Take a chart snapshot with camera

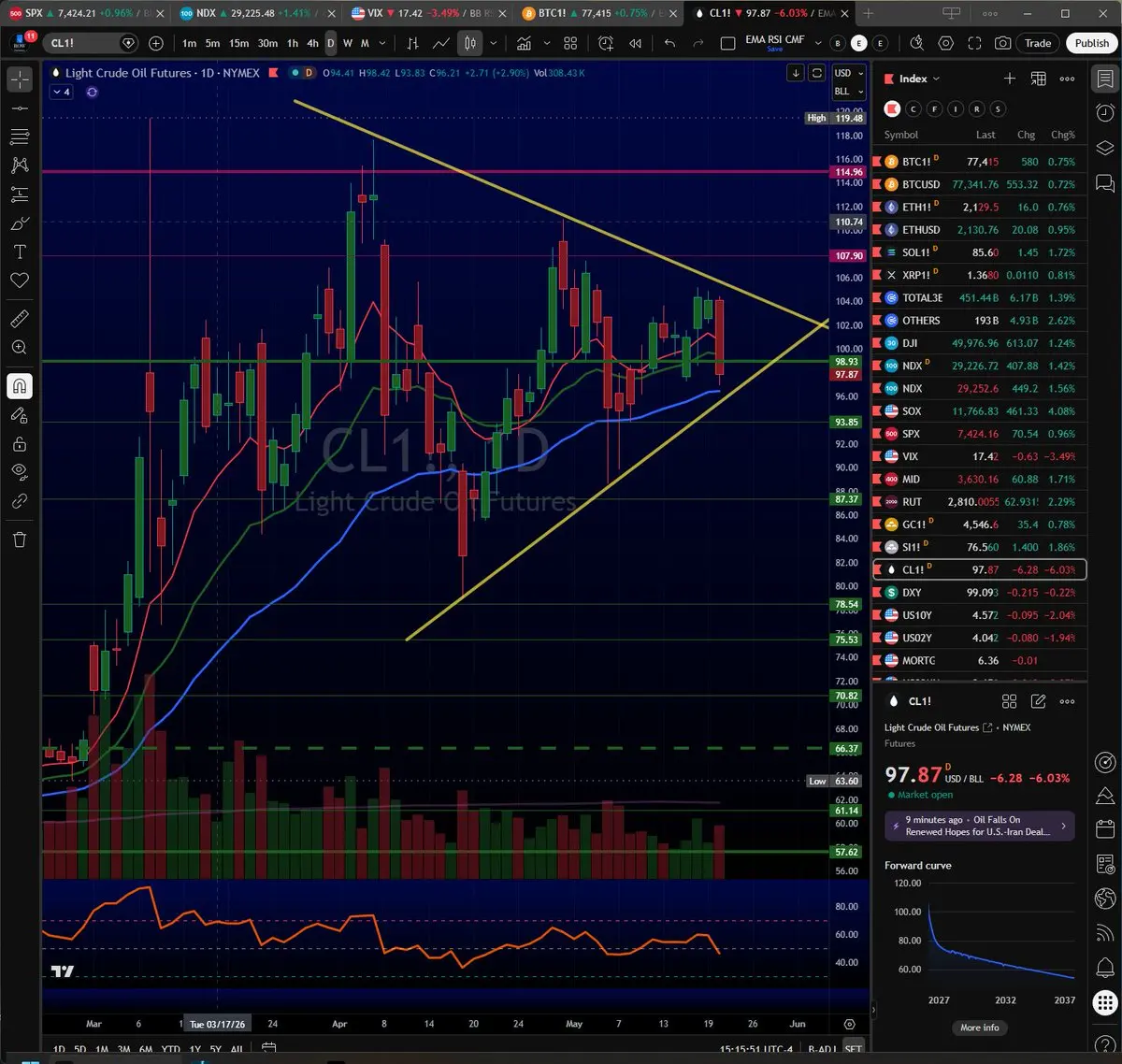pyautogui.click(x=1002, y=43)
